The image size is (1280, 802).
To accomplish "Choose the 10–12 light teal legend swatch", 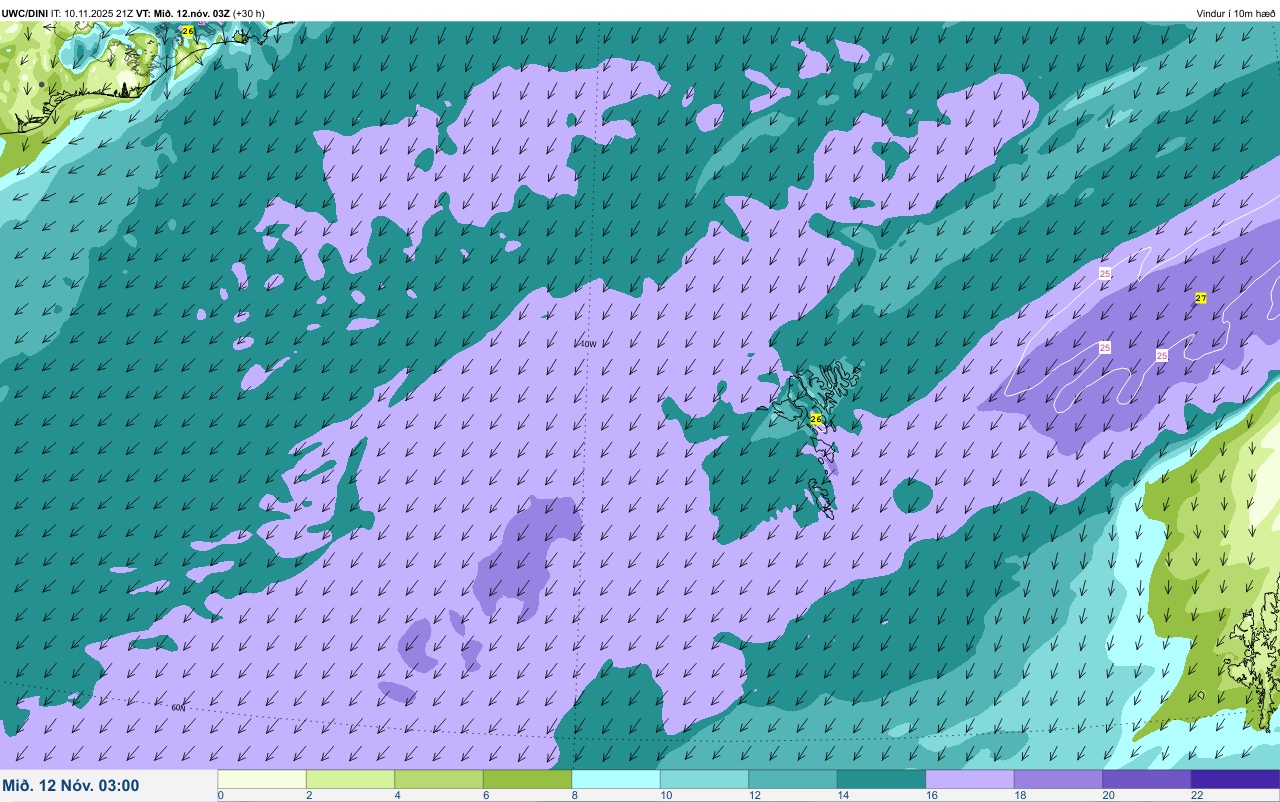I will point(704,779).
